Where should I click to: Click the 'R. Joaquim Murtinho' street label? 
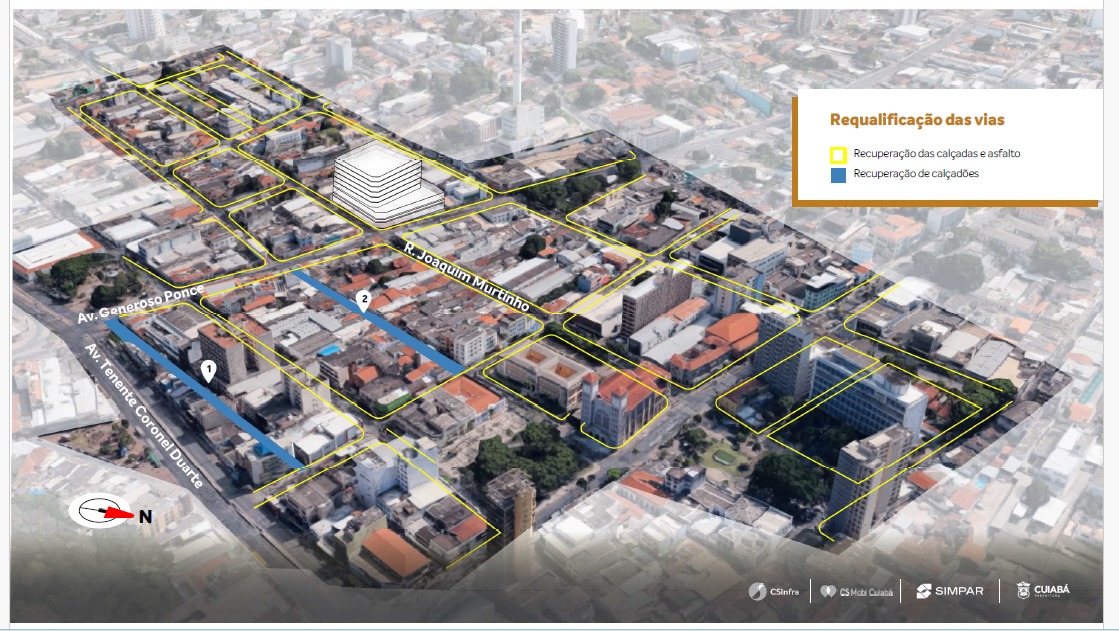(x=467, y=277)
